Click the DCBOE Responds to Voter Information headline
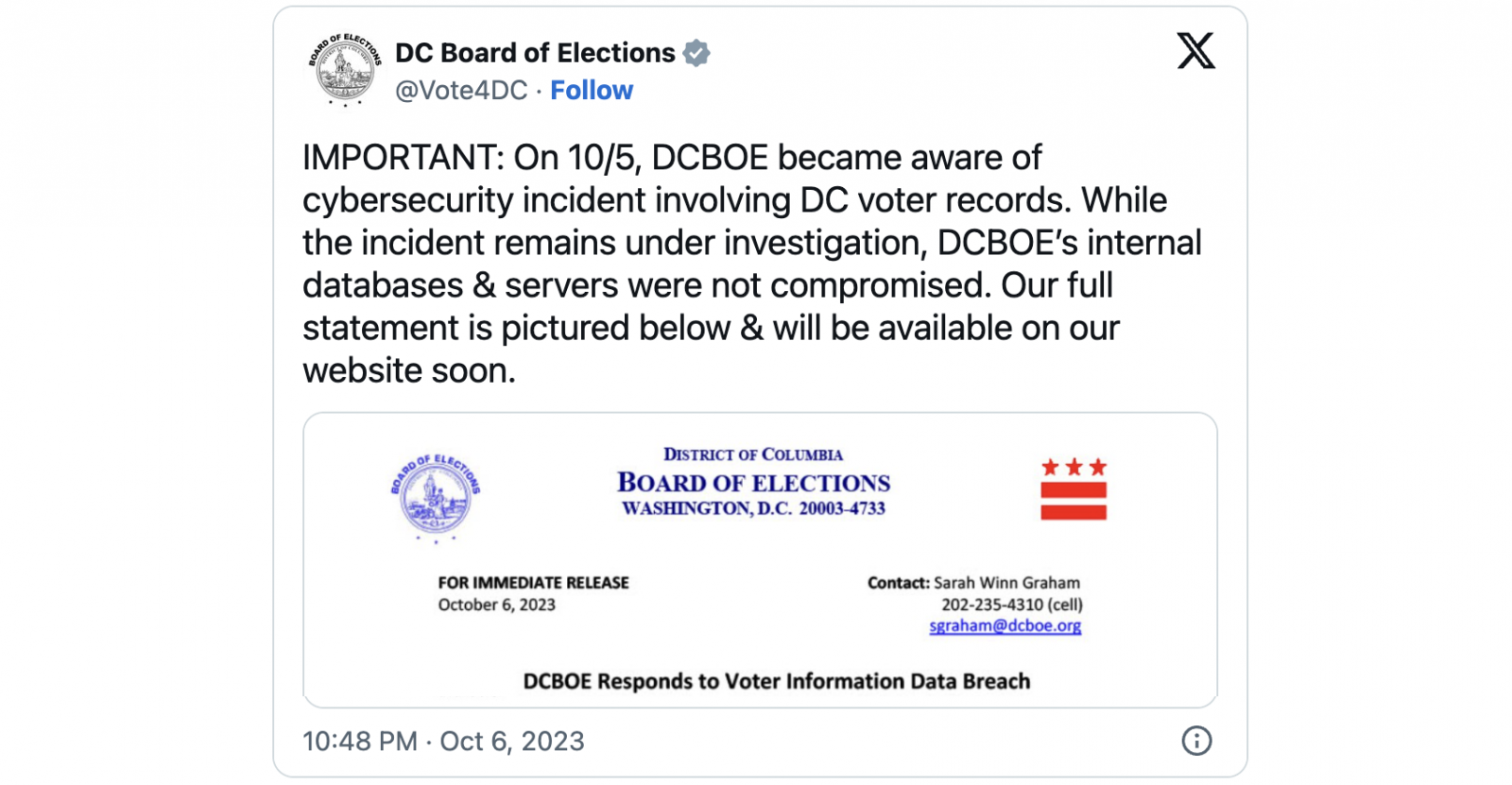The width and height of the screenshot is (1512, 785). click(776, 682)
